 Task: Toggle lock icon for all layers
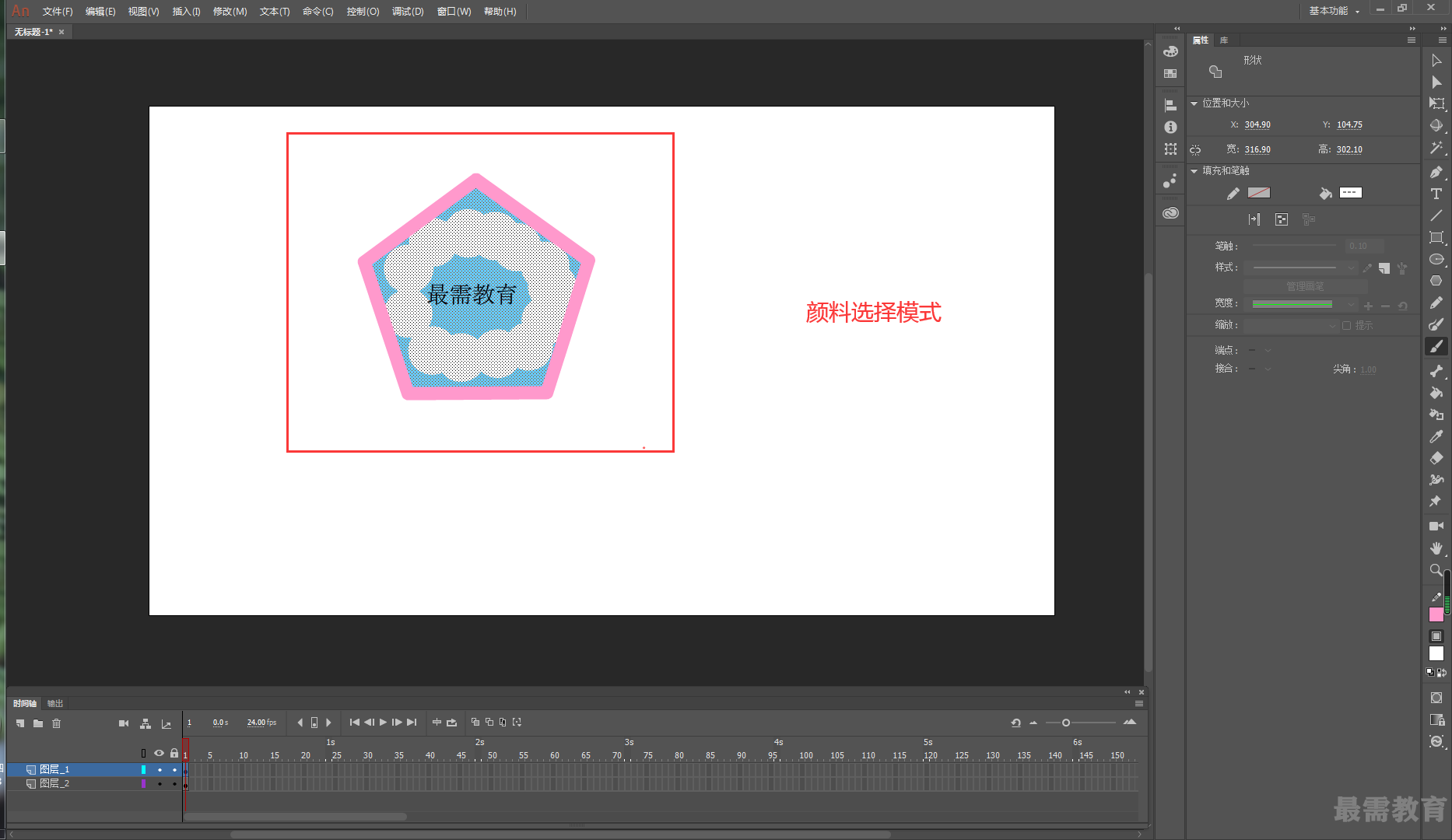coord(174,753)
